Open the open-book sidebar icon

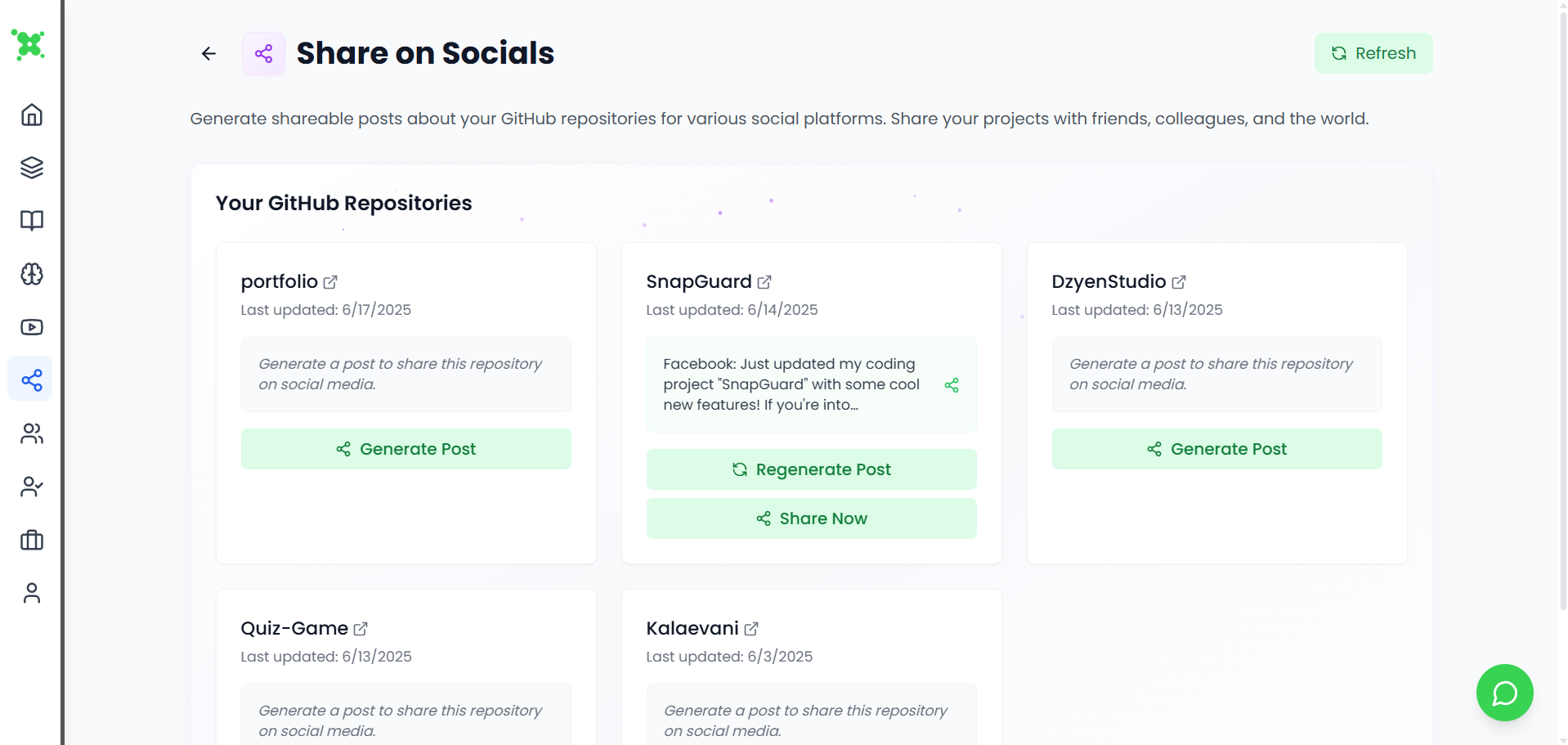click(x=31, y=221)
